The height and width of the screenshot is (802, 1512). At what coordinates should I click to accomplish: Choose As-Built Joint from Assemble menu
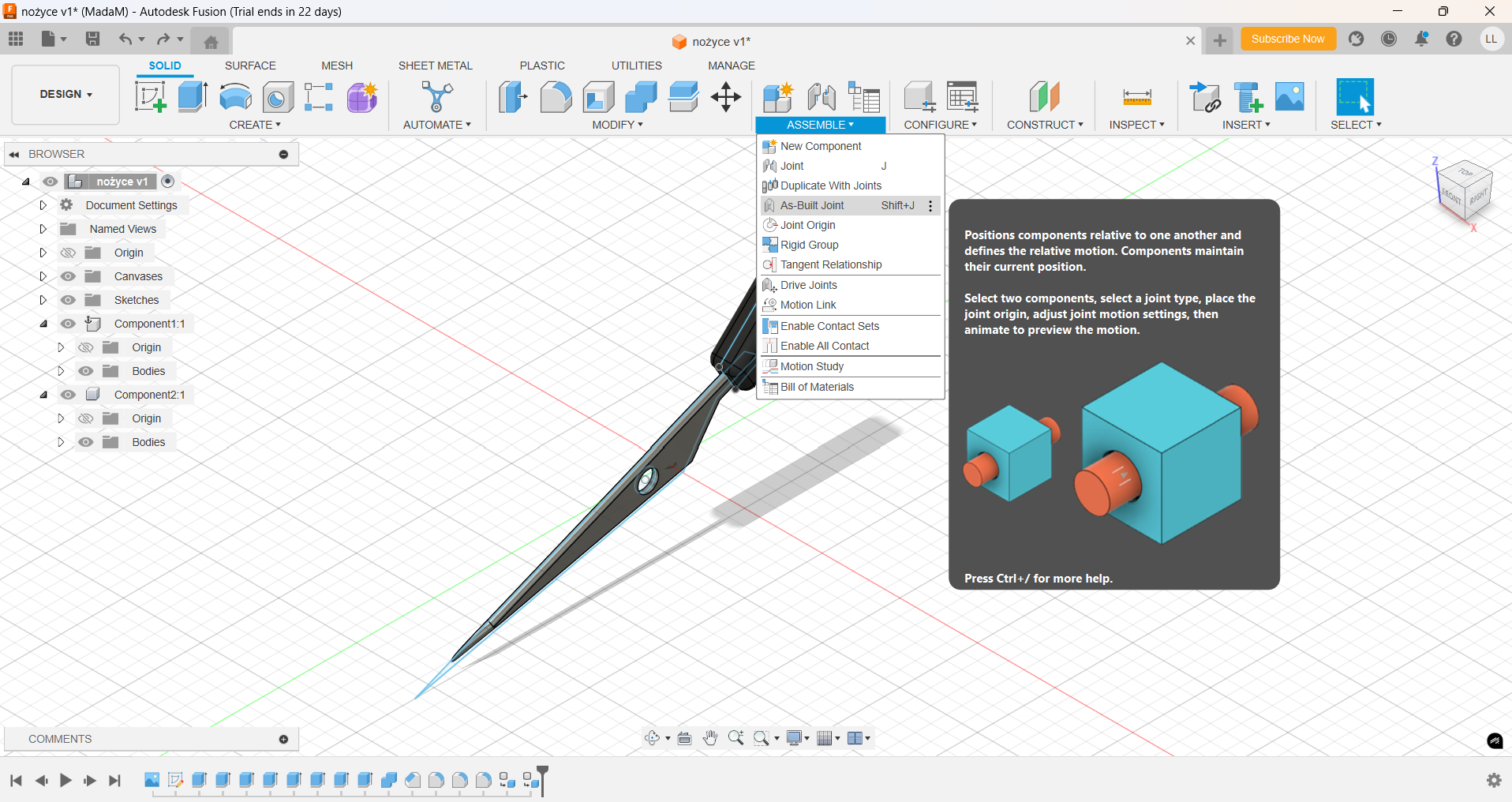point(850,205)
